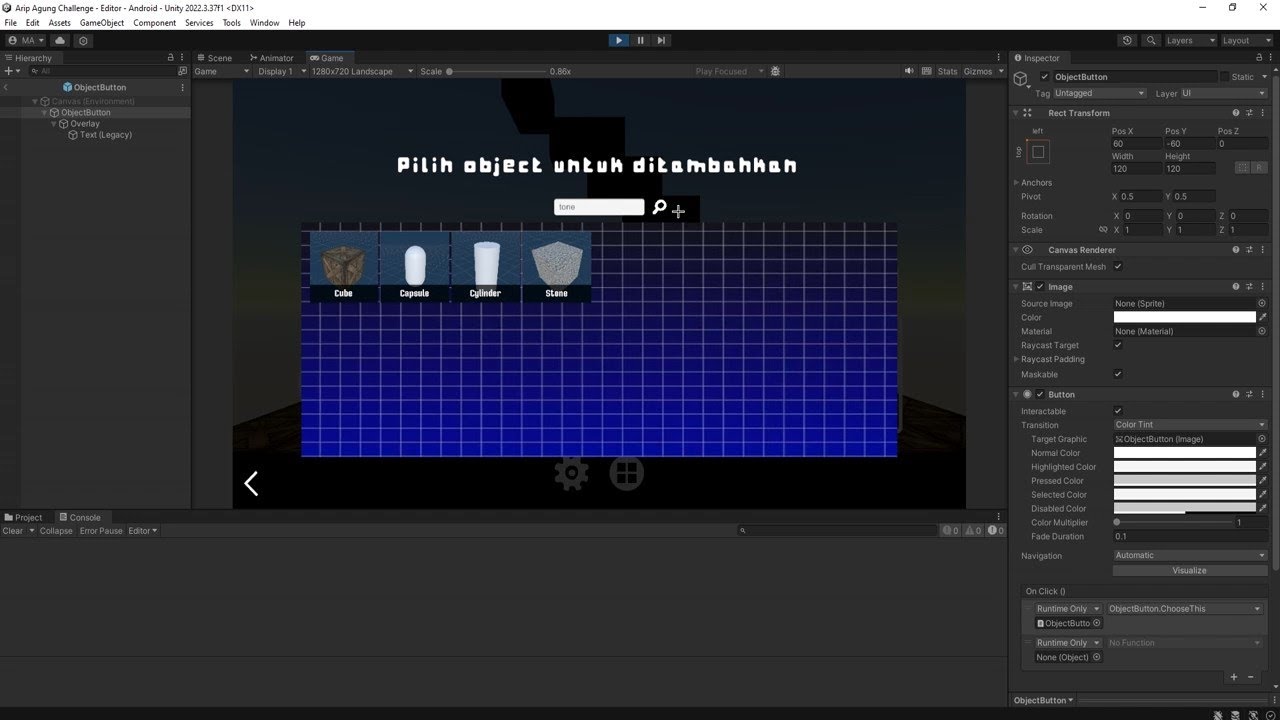Screen dimensions: 1280x720
Task: Click the object picker for Source Image
Action: point(1262,303)
